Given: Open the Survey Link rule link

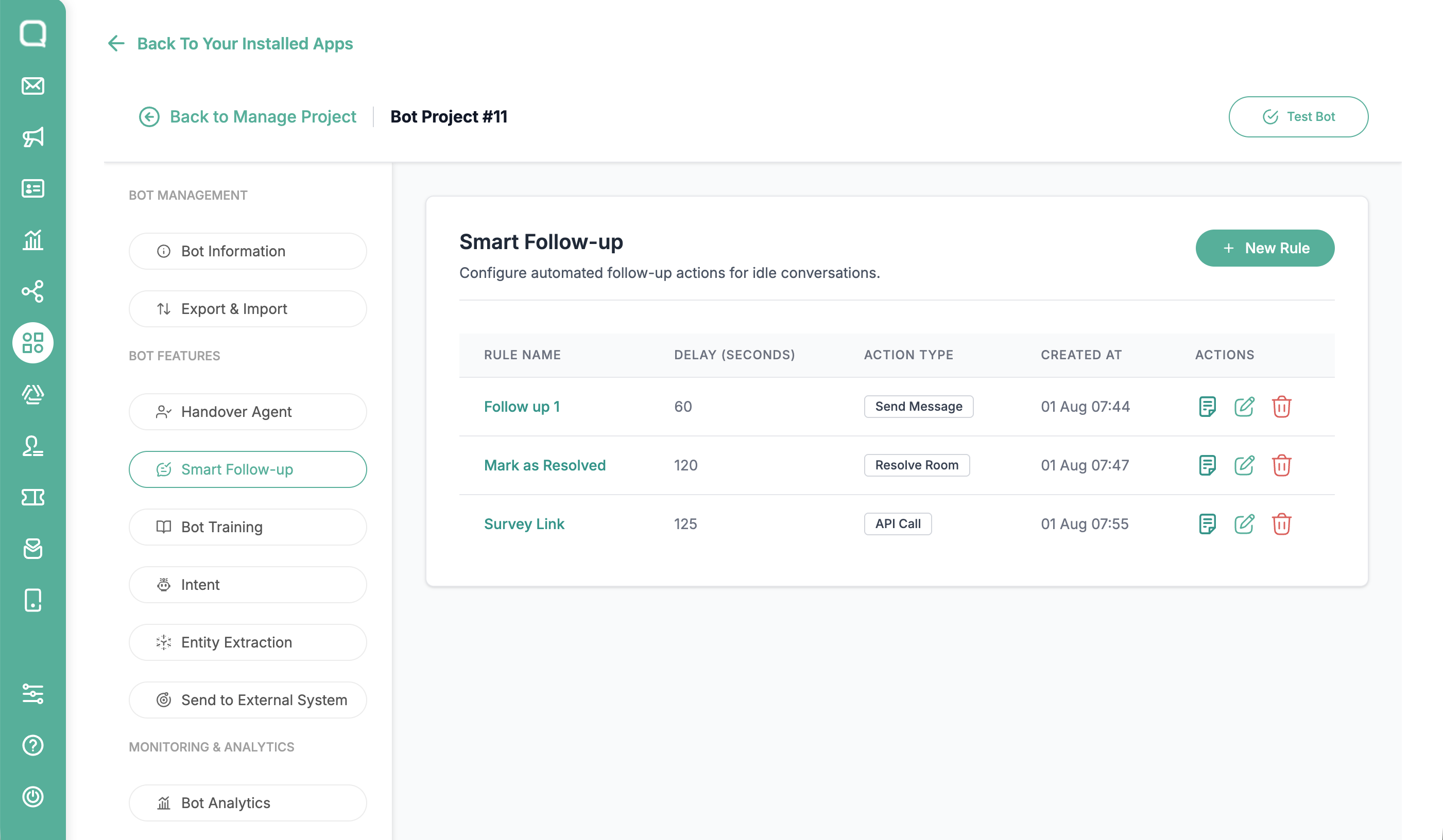Looking at the screenshot, I should tap(524, 523).
